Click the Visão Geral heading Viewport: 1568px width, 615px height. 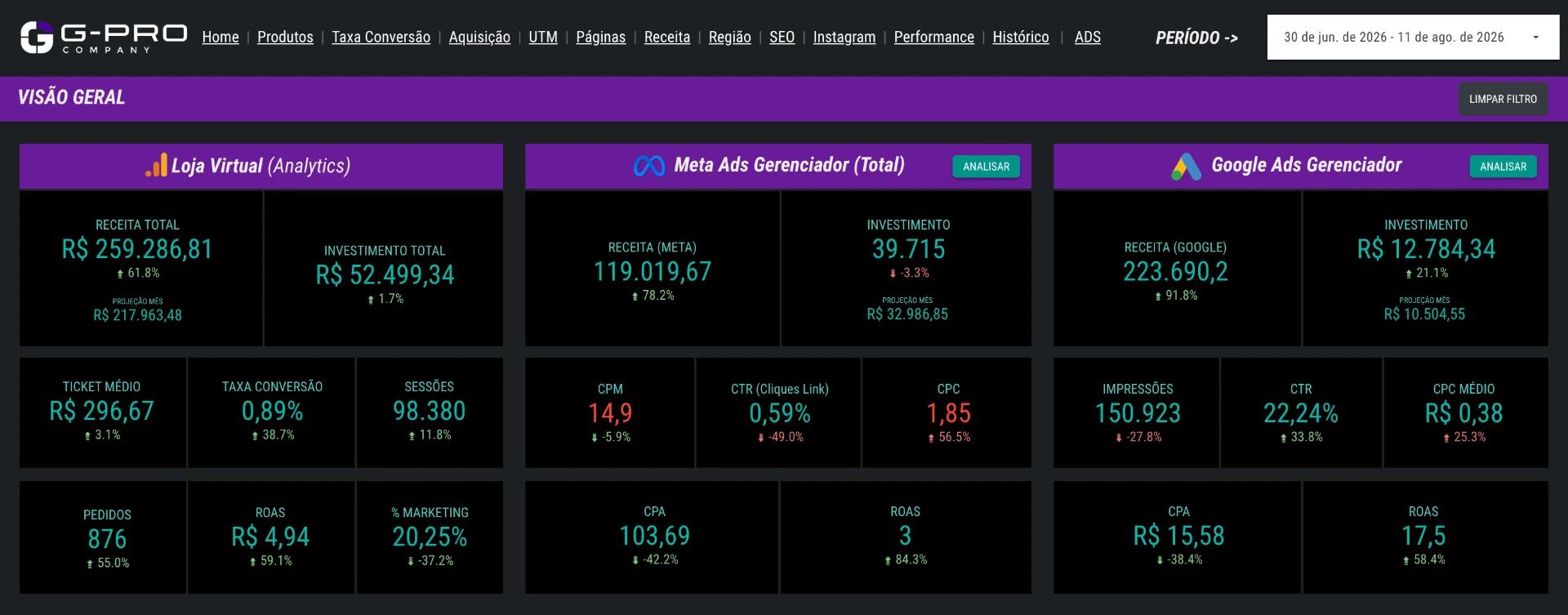point(72,98)
